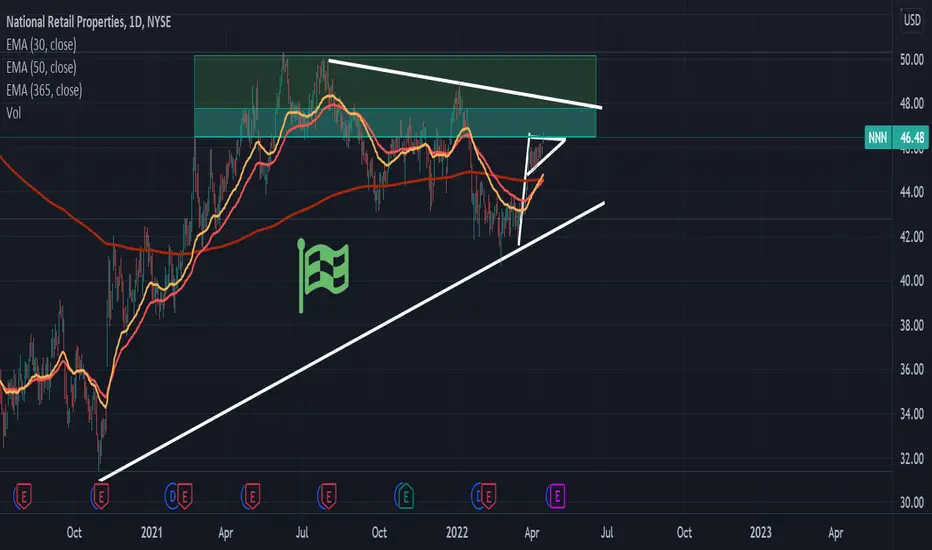Click the 2022 label on time axis
Screen dimensions: 932x550
pos(457,532)
